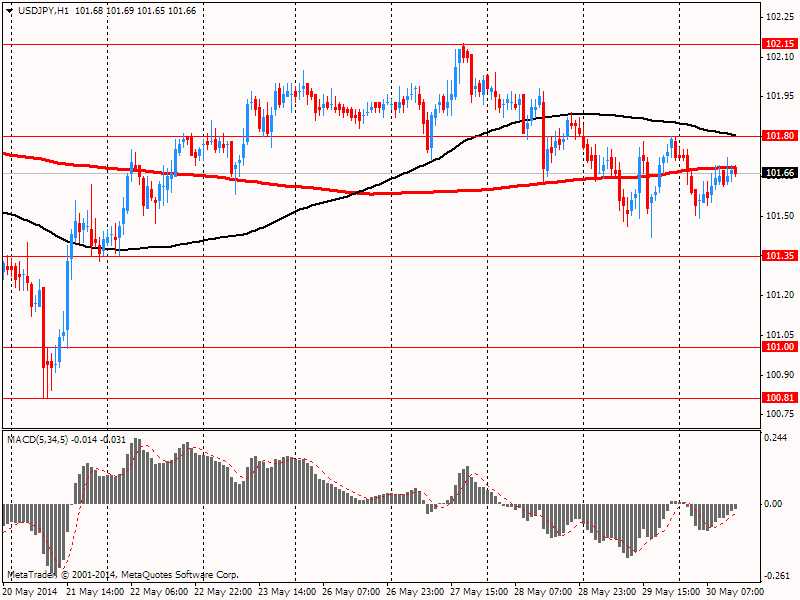Click the -0.261 MACD scale value
The image size is (800, 600).
tap(776, 576)
